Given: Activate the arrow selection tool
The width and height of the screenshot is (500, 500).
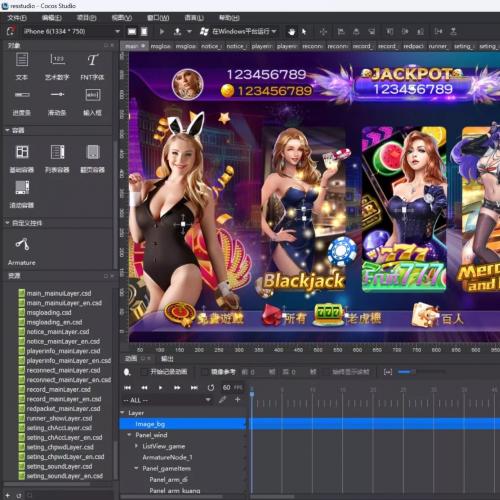Looking at the screenshot, I should click(304, 32).
